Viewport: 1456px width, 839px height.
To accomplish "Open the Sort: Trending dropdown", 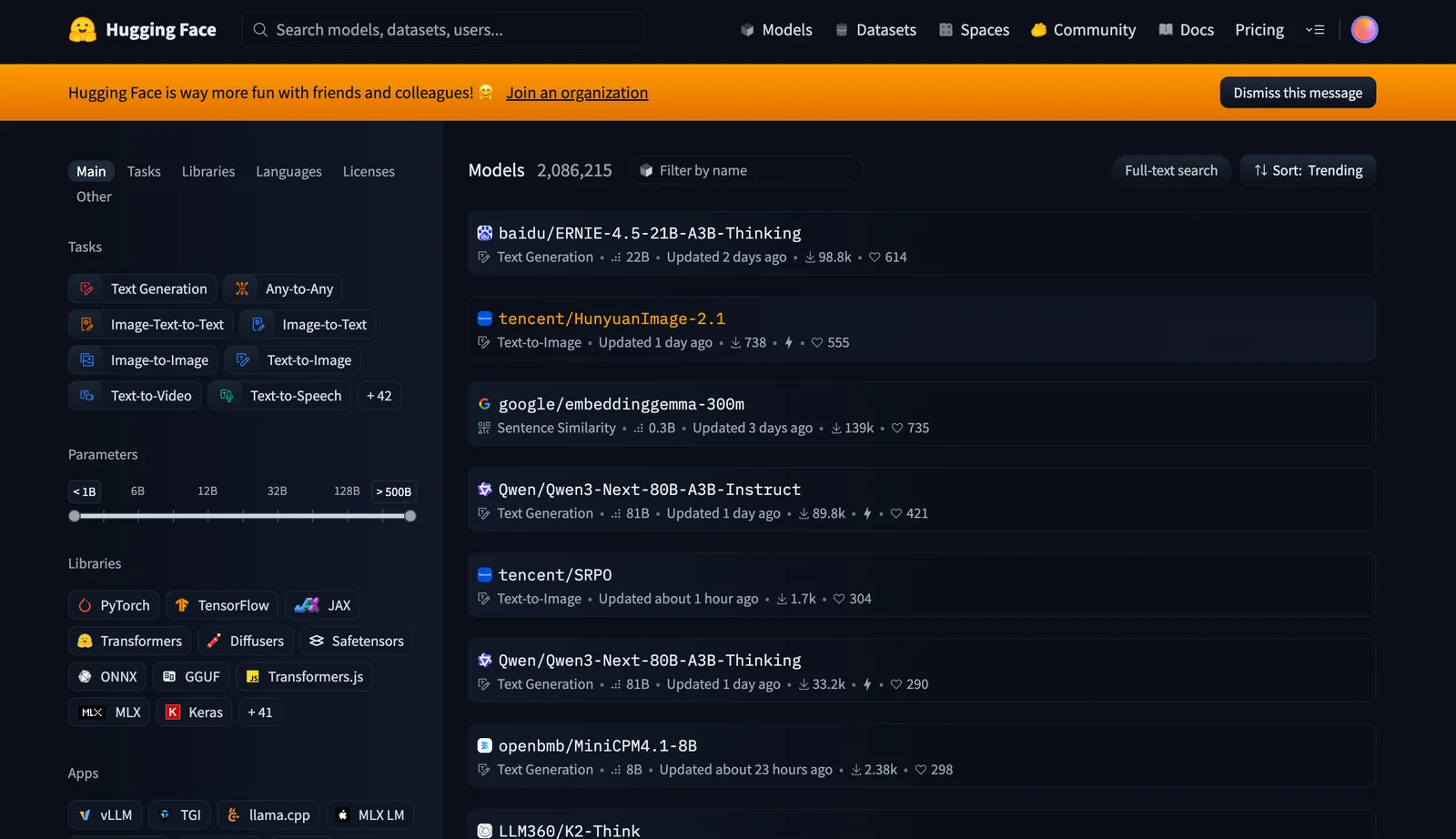I will (x=1308, y=170).
